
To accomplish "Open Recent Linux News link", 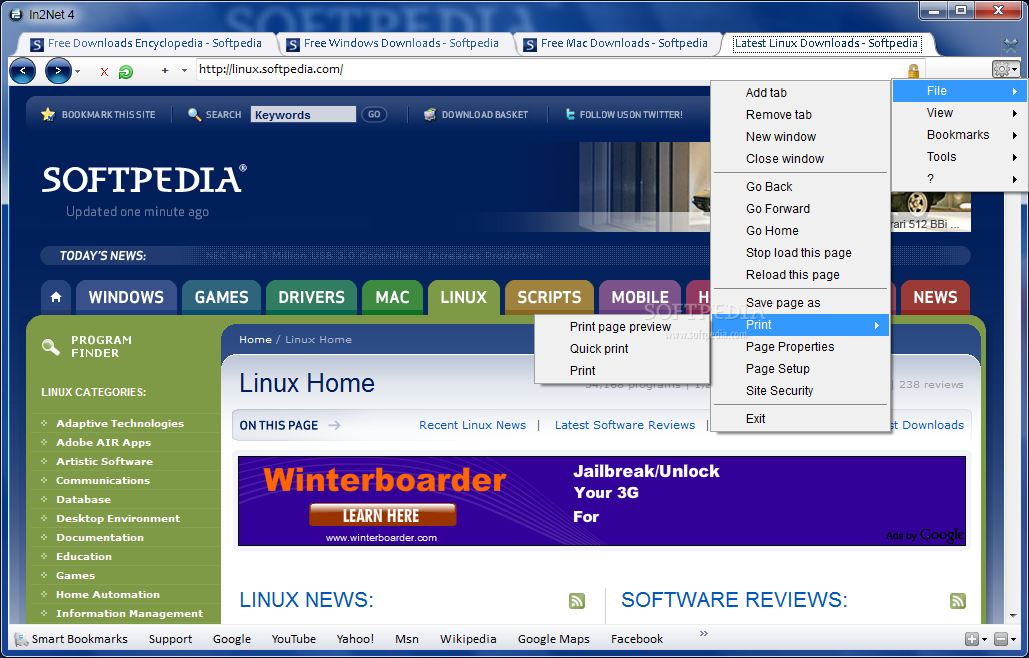I will coord(472,425).
